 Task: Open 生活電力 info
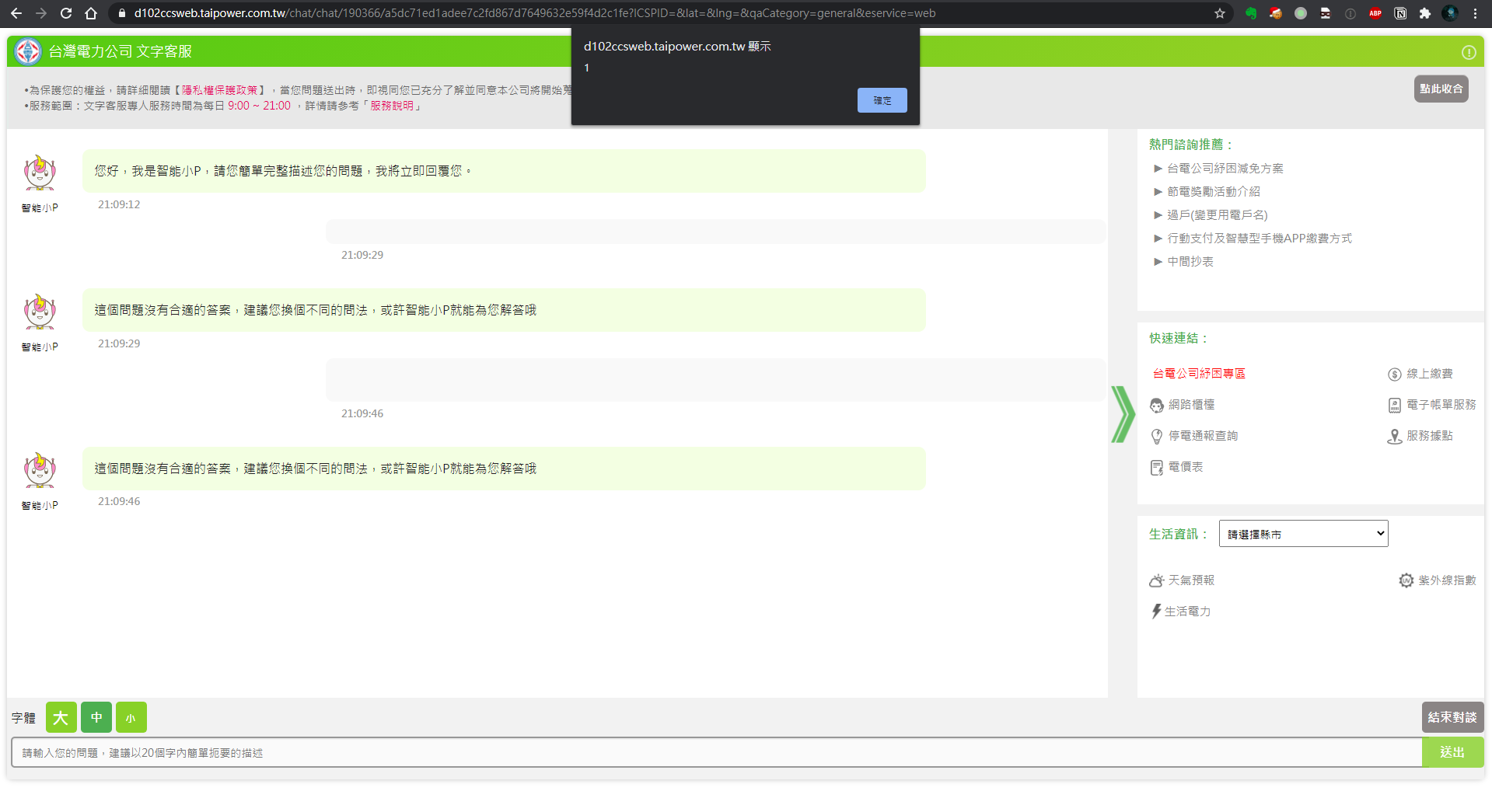(x=1180, y=612)
